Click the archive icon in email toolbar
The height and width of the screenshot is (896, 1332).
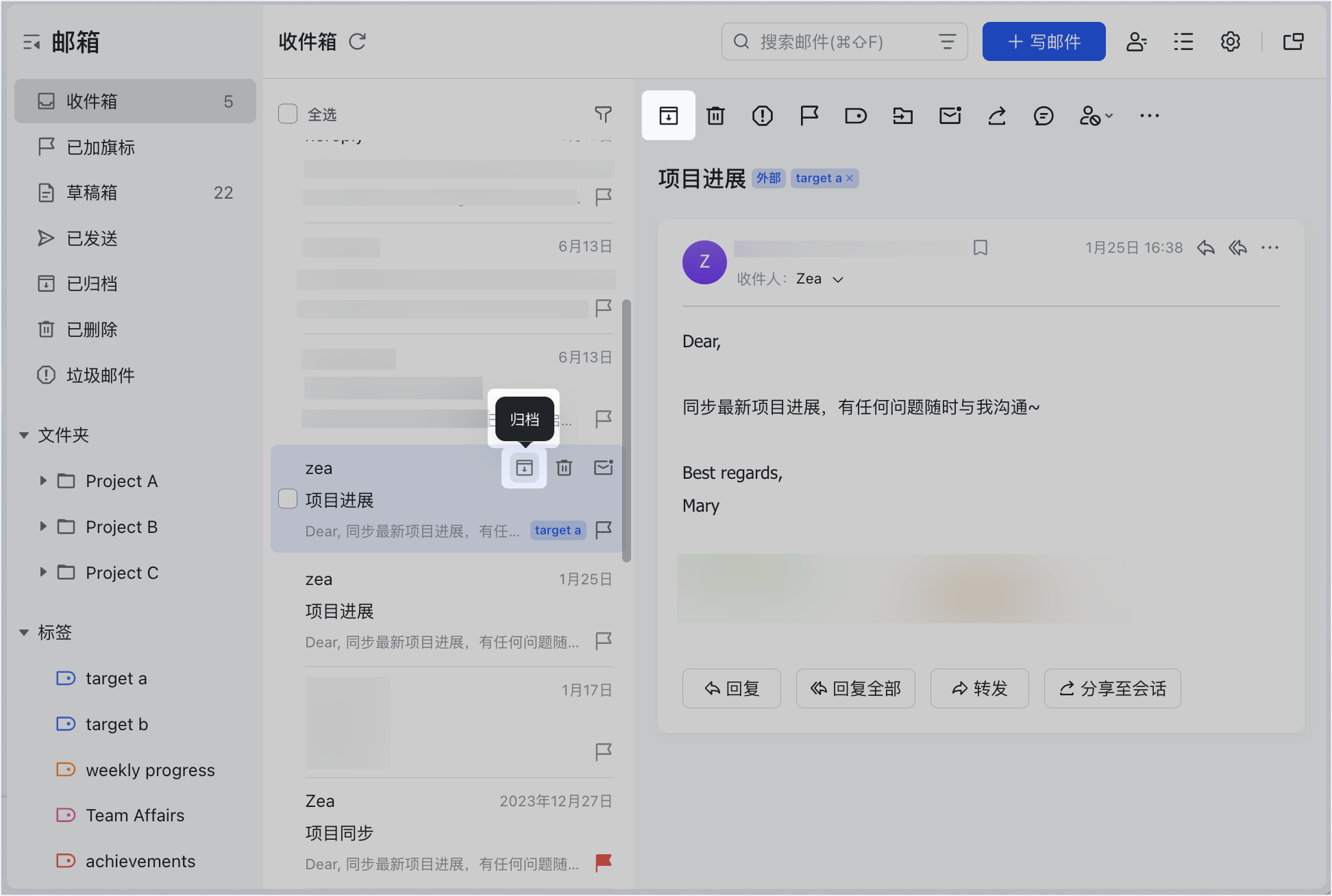point(668,116)
